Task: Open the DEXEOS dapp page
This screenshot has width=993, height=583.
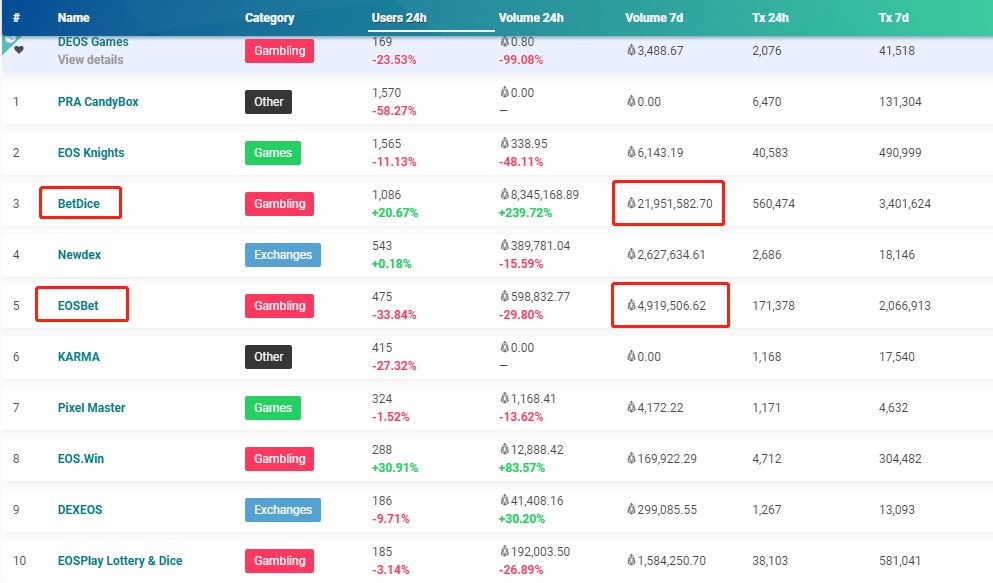Action: [x=80, y=510]
